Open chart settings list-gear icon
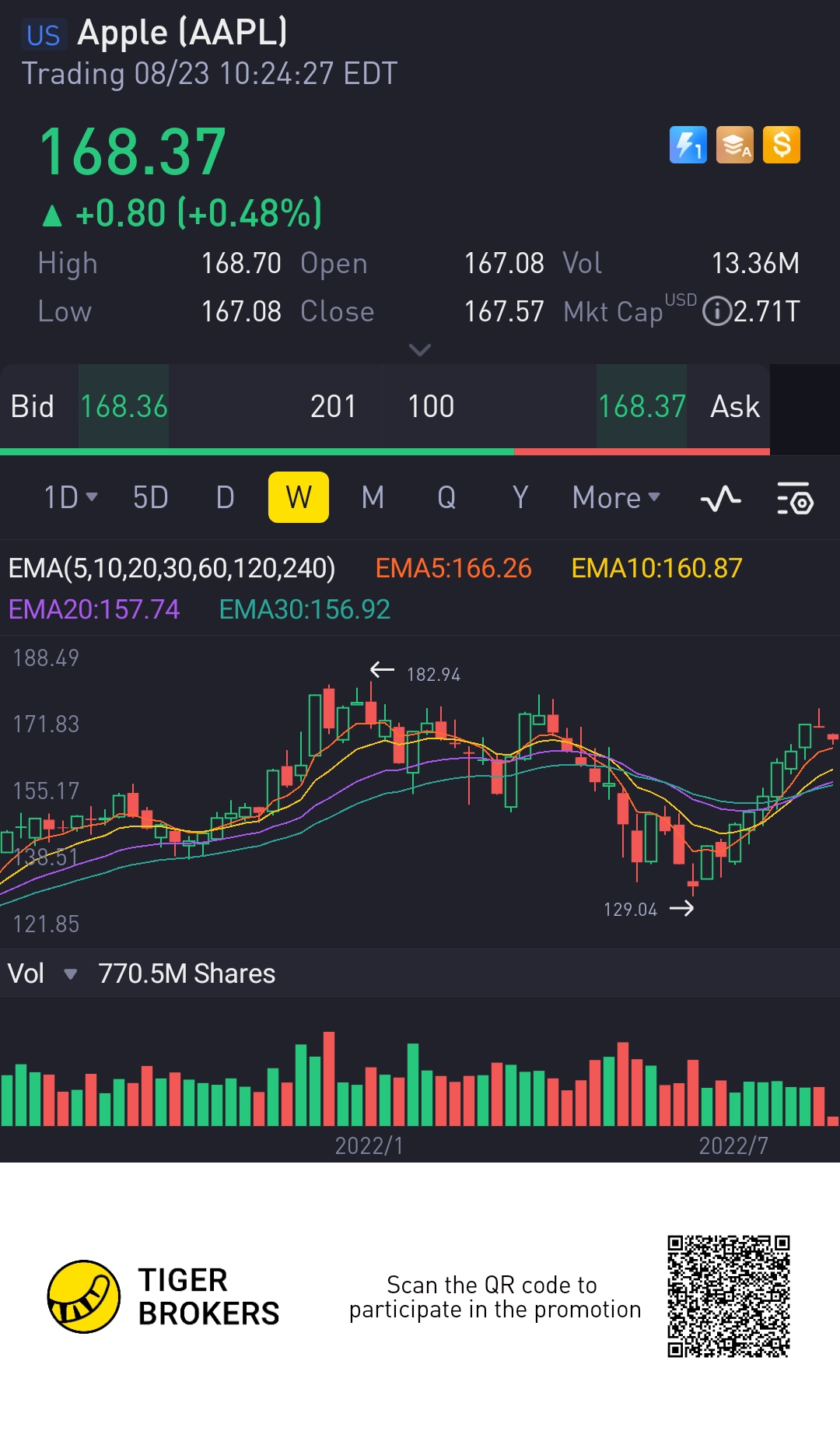 pyautogui.click(x=795, y=498)
